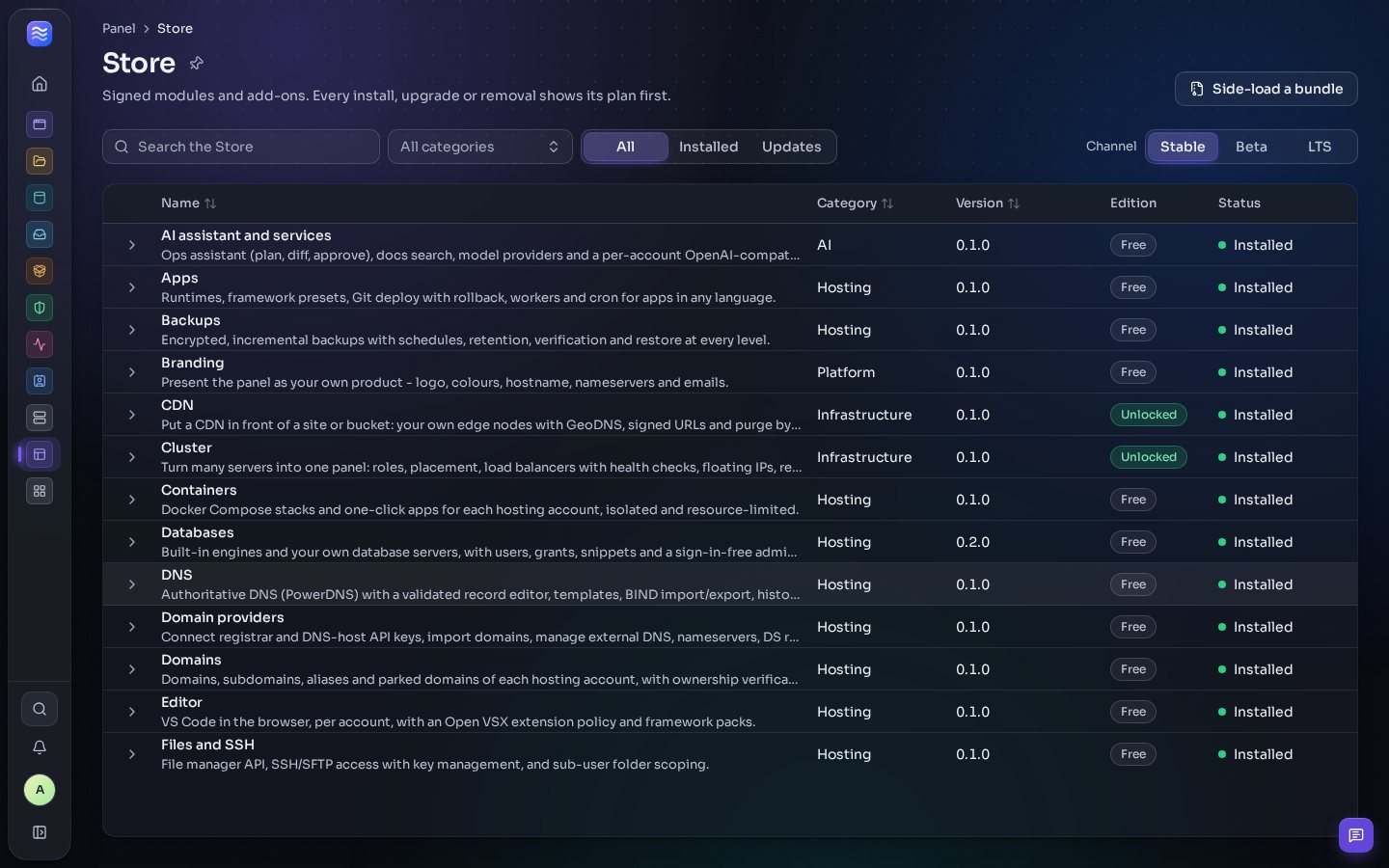Expand the AI assistant and services row
Screen dimensions: 1389x868
point(132,245)
